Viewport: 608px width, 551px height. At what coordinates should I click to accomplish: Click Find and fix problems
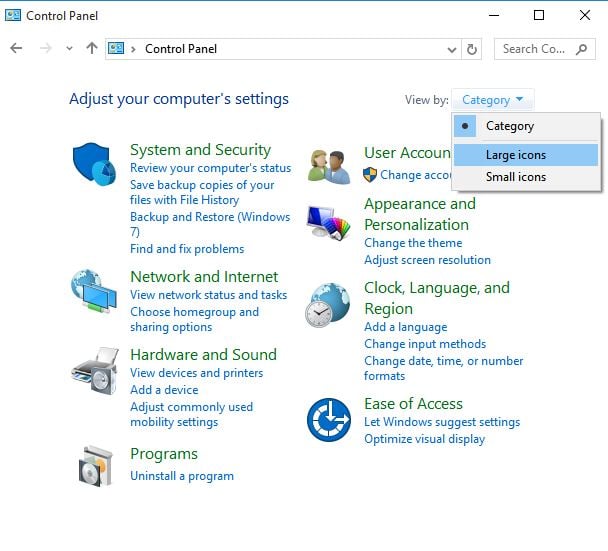coord(187,249)
